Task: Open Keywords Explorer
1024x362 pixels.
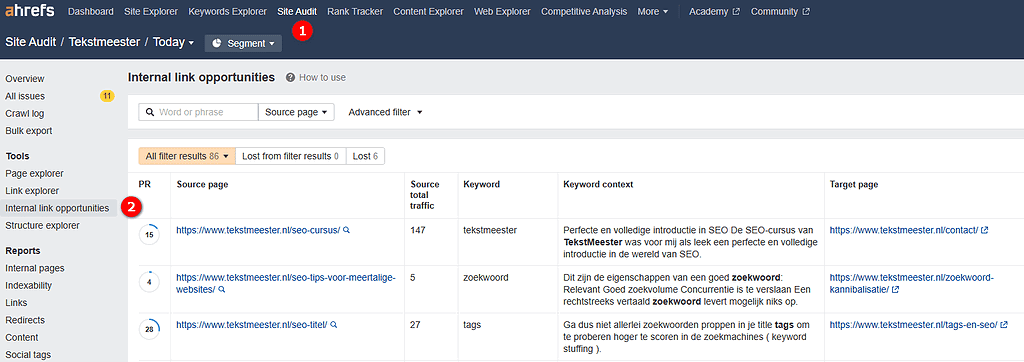Action: (227, 12)
